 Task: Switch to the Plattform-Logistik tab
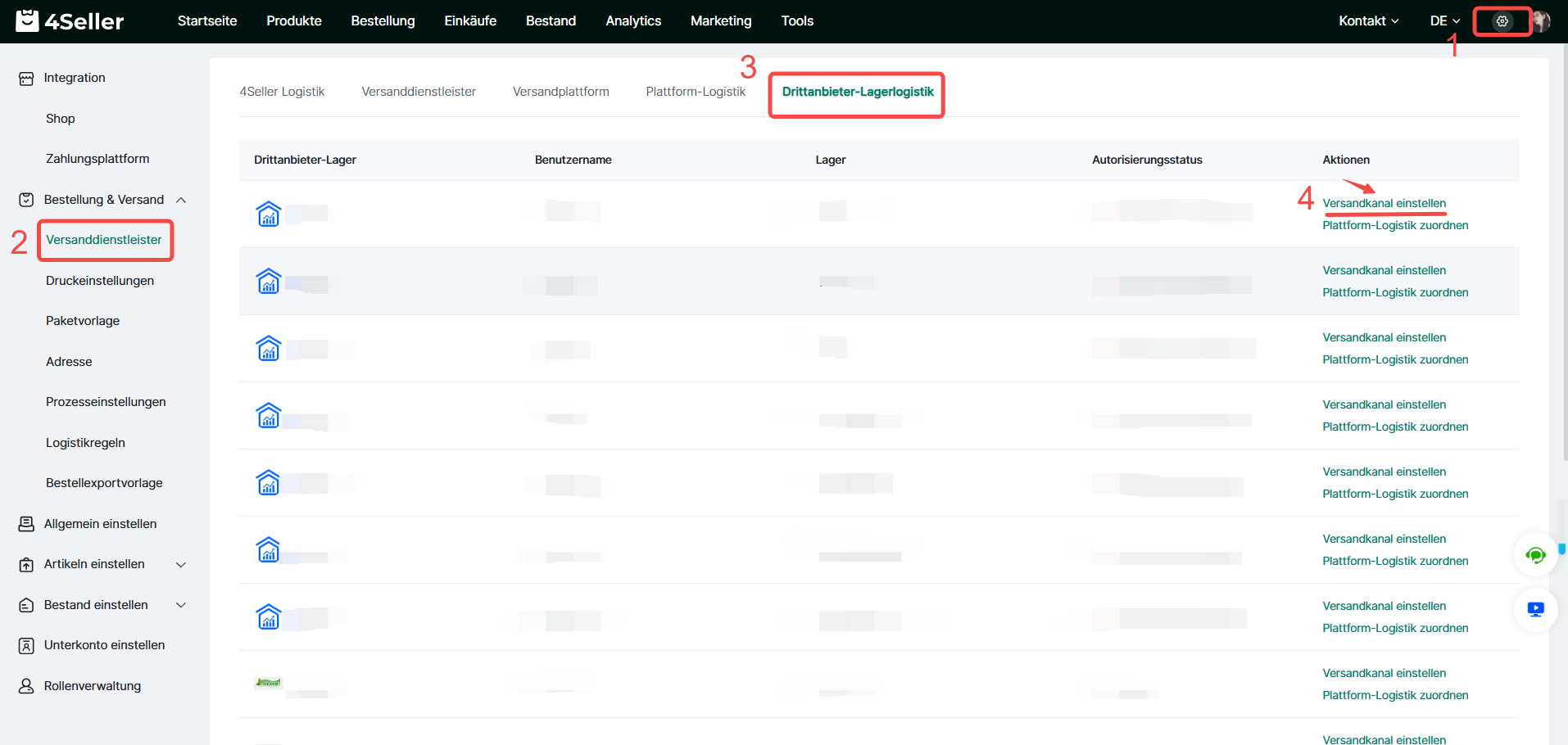tap(696, 92)
